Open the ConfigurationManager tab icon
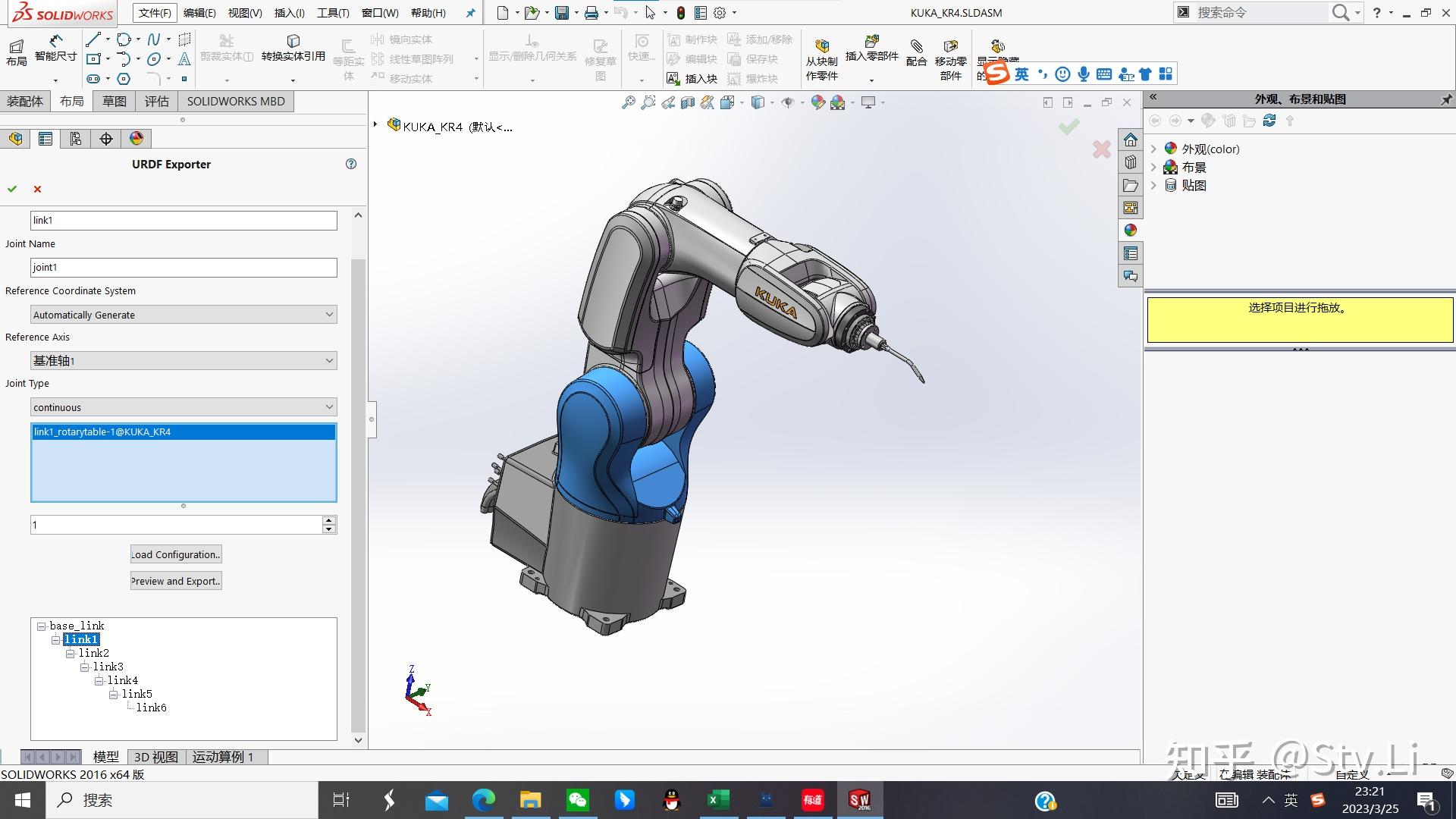The height and width of the screenshot is (819, 1456). coord(76,138)
